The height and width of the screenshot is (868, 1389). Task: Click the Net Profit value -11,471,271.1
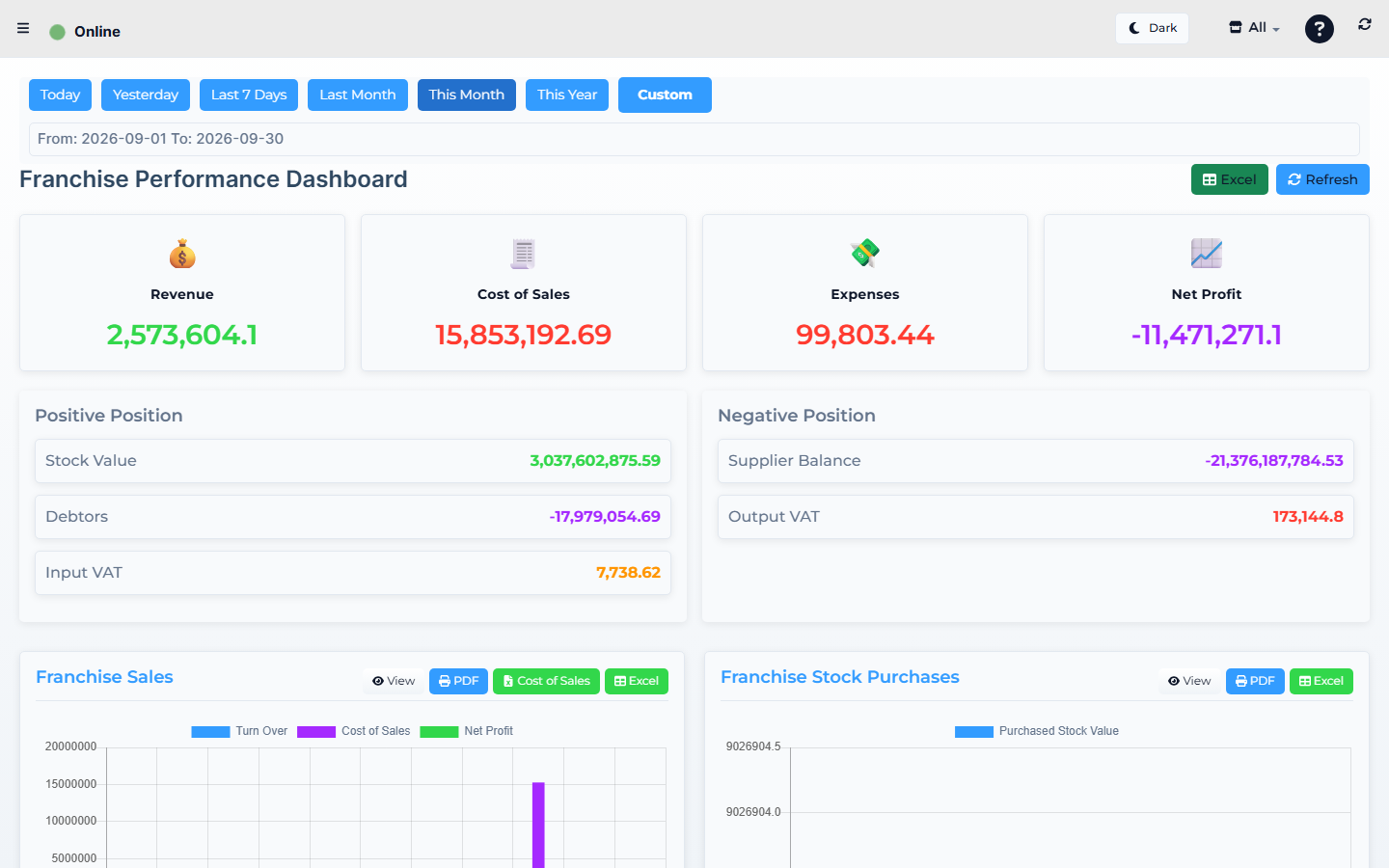(1207, 335)
